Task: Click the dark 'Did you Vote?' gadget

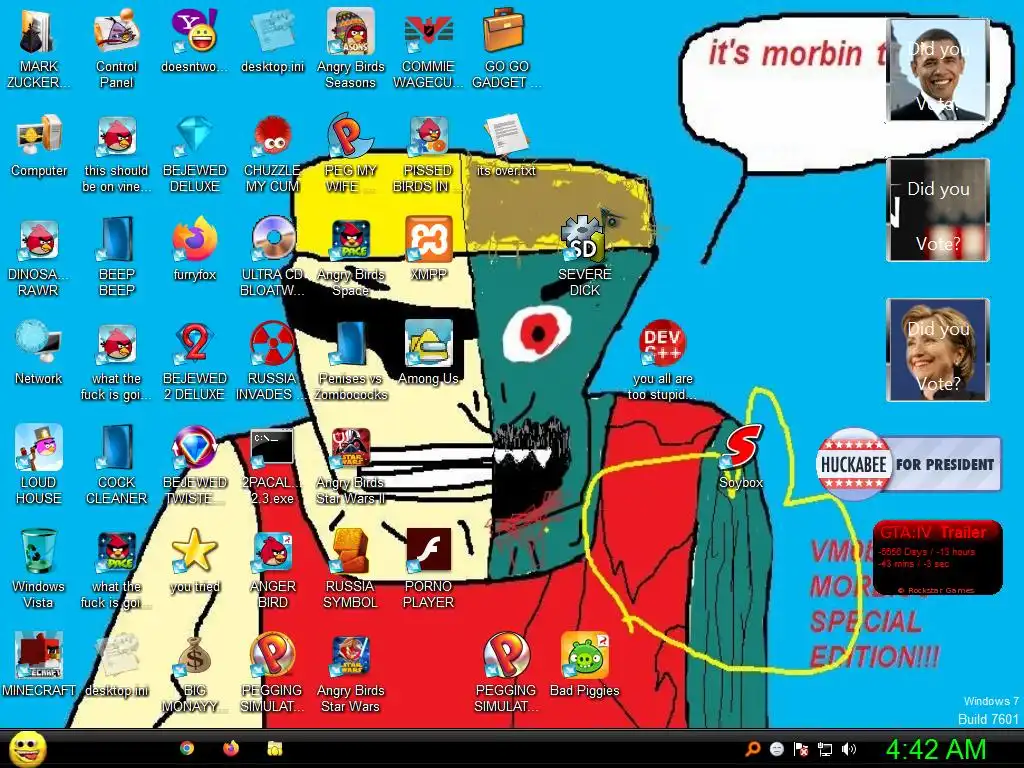Action: 938,210
